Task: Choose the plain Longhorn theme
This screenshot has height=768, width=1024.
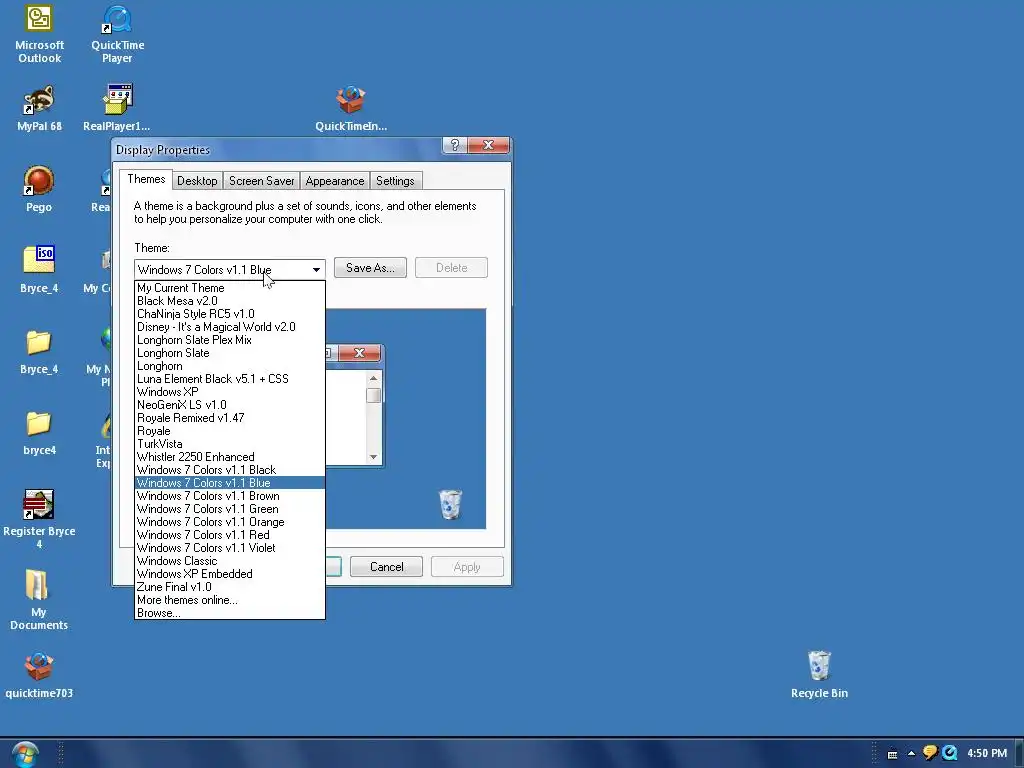Action: click(230, 366)
